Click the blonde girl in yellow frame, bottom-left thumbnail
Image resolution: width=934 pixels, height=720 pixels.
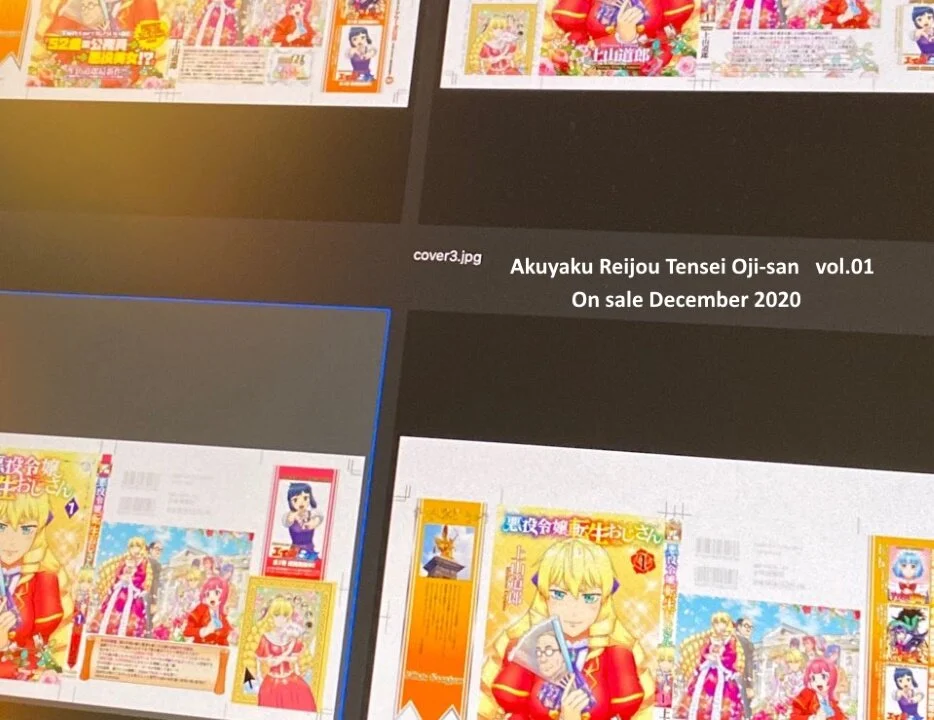pos(283,640)
